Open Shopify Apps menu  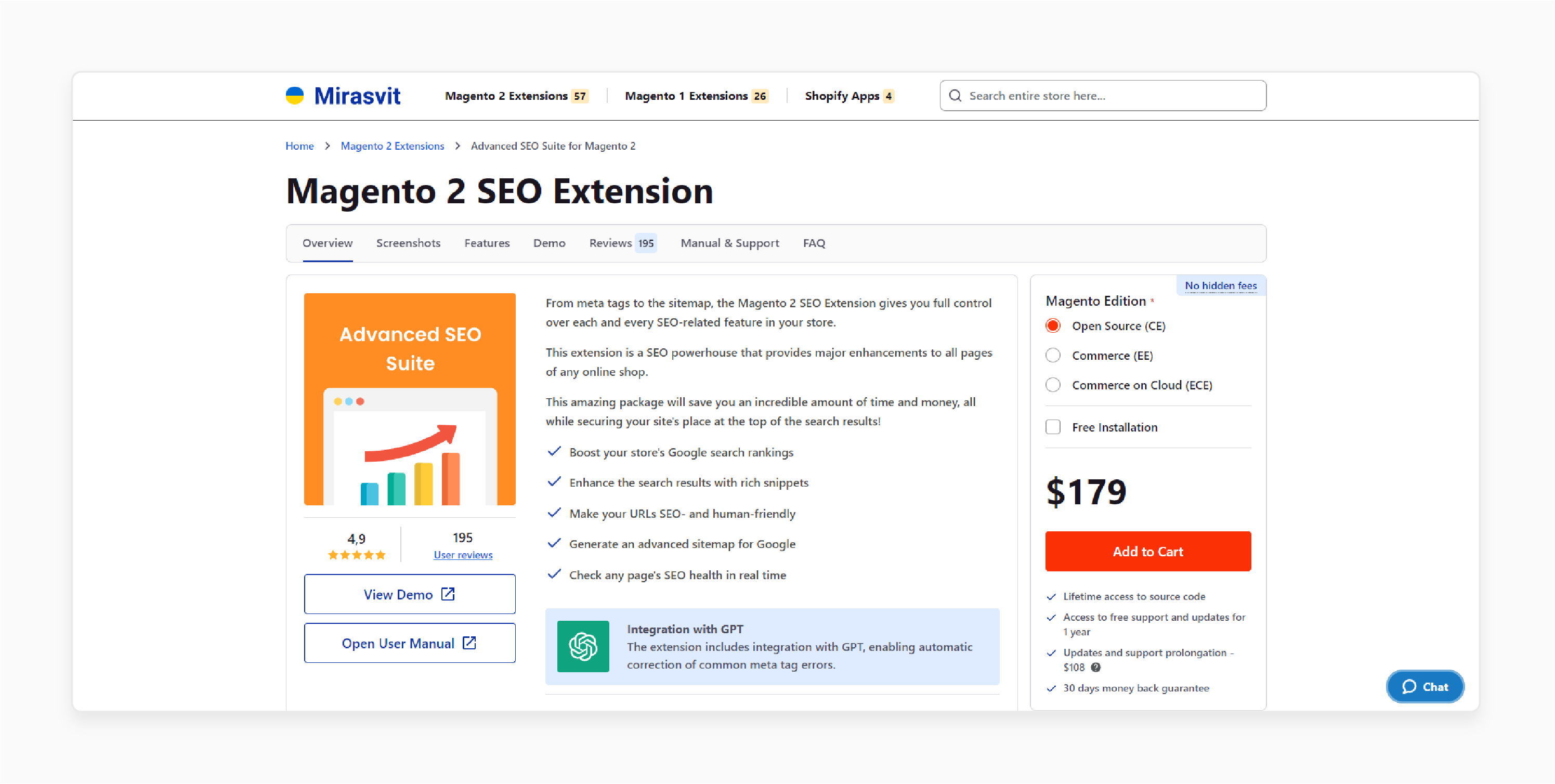(x=849, y=95)
